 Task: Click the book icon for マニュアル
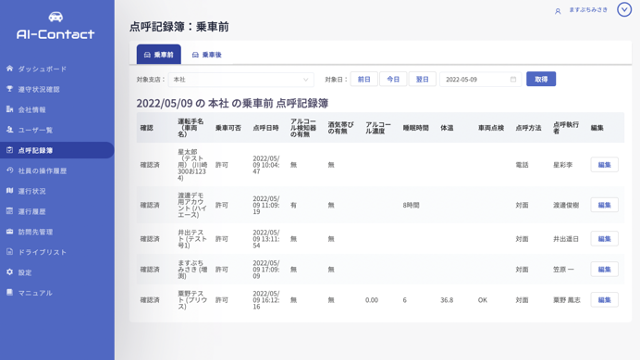[9, 292]
